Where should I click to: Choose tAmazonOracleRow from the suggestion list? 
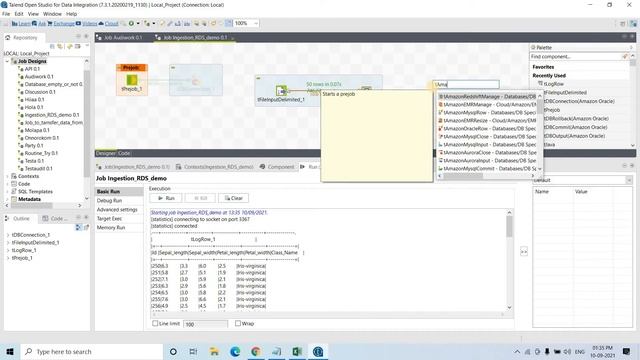click(x=487, y=129)
